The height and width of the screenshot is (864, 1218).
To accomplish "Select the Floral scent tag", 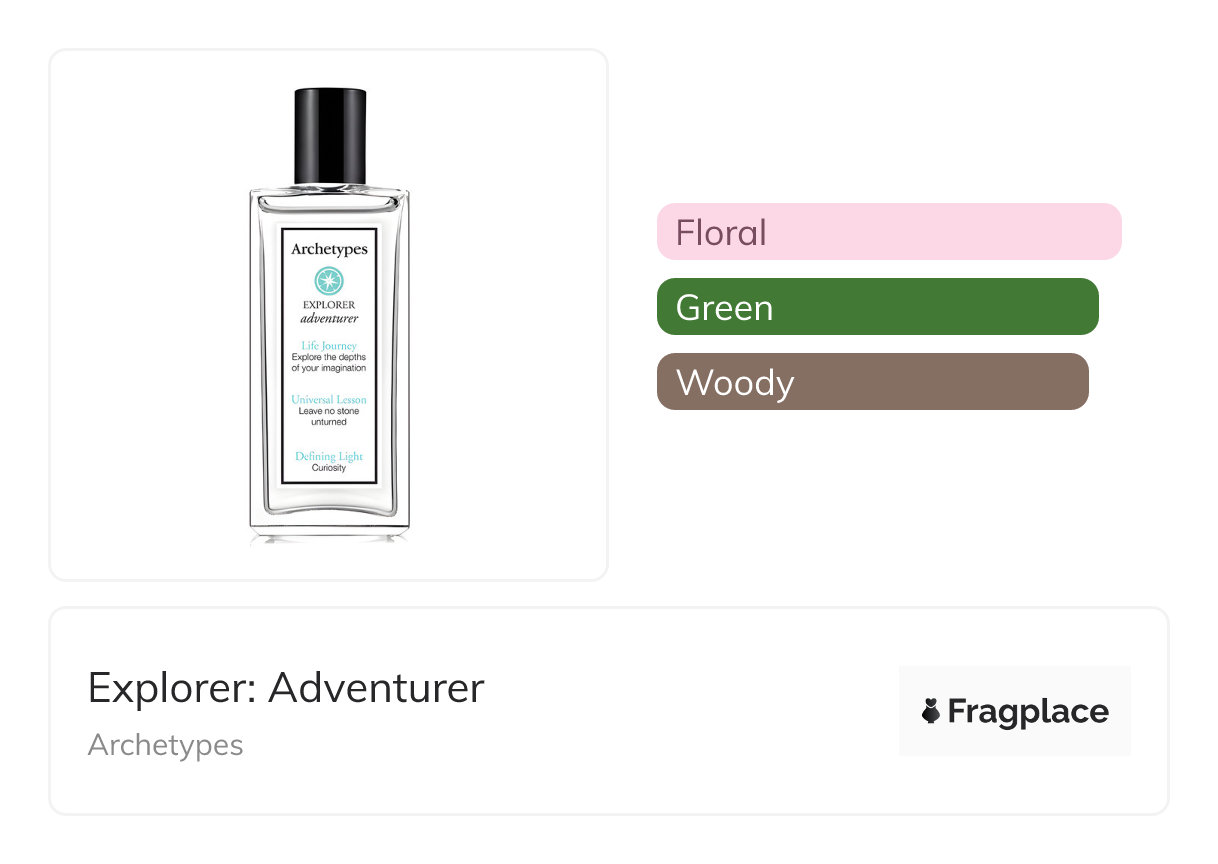I will [888, 232].
